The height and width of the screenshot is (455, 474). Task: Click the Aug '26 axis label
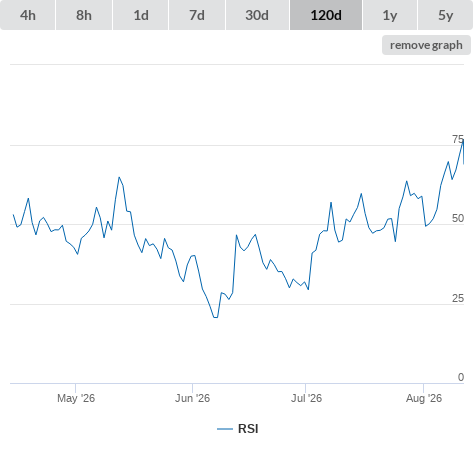coord(424,398)
